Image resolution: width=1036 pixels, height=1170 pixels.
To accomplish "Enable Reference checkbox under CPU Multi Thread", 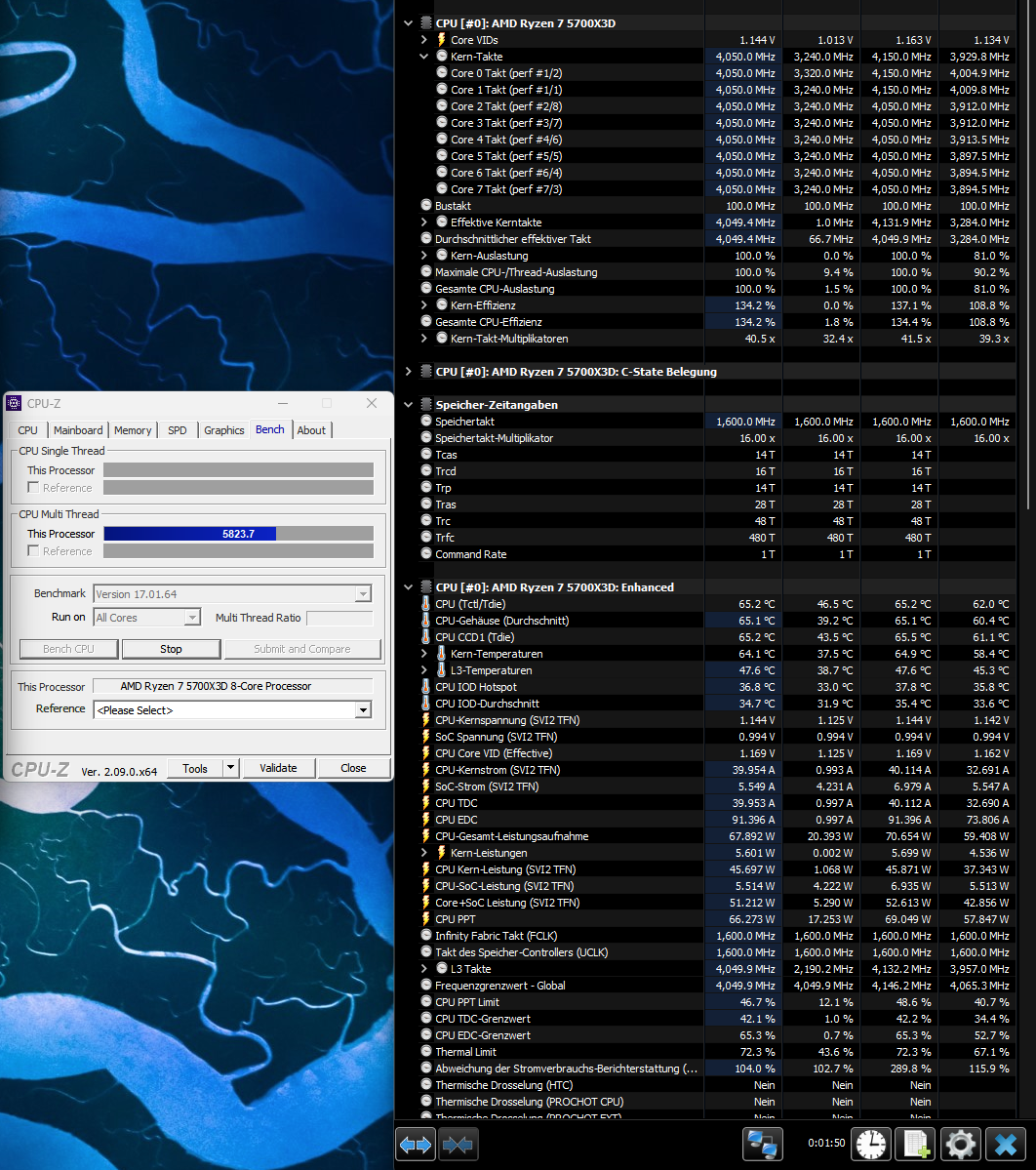I will click(33, 550).
